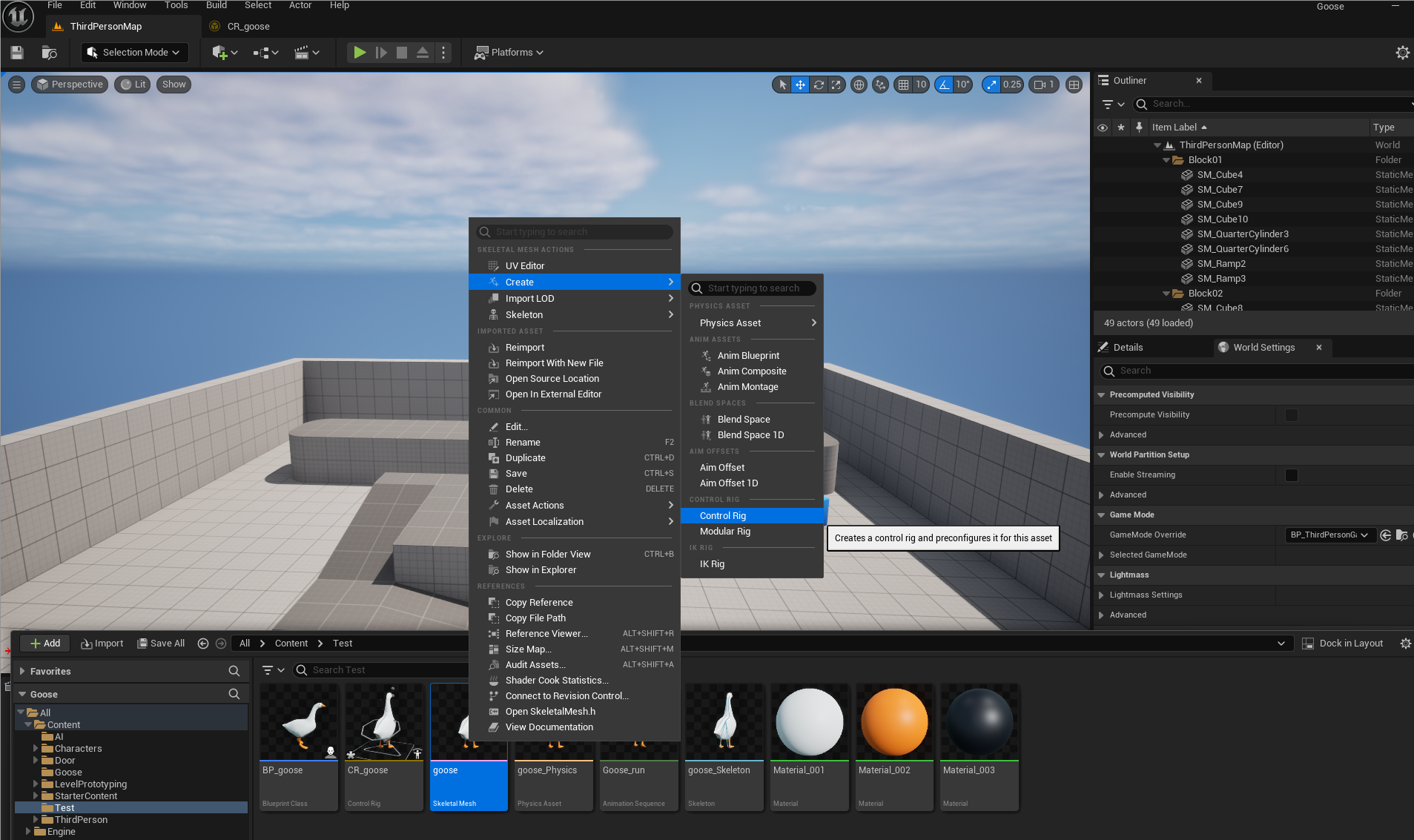Image resolution: width=1414 pixels, height=840 pixels.
Task: Select SM_QuarterCylinder3 in the Outliner
Action: click(x=1243, y=234)
